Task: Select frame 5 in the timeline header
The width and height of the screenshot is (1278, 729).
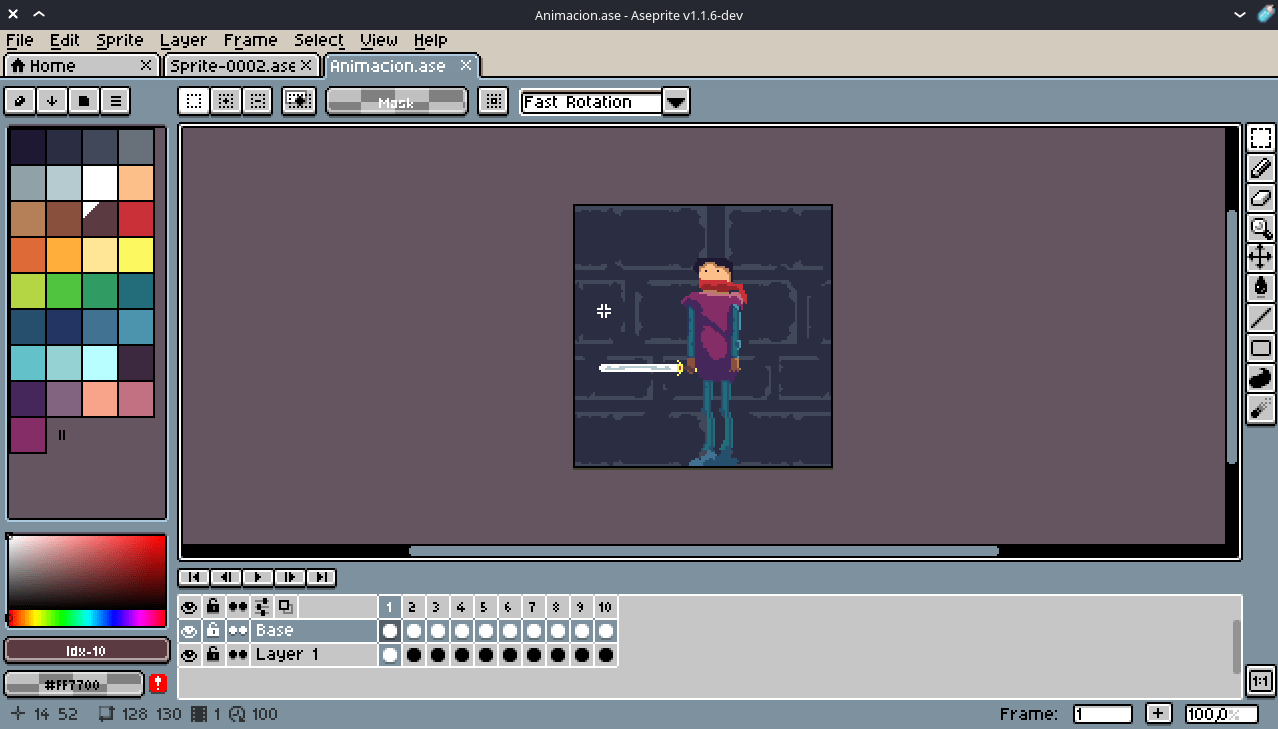Action: (484, 607)
